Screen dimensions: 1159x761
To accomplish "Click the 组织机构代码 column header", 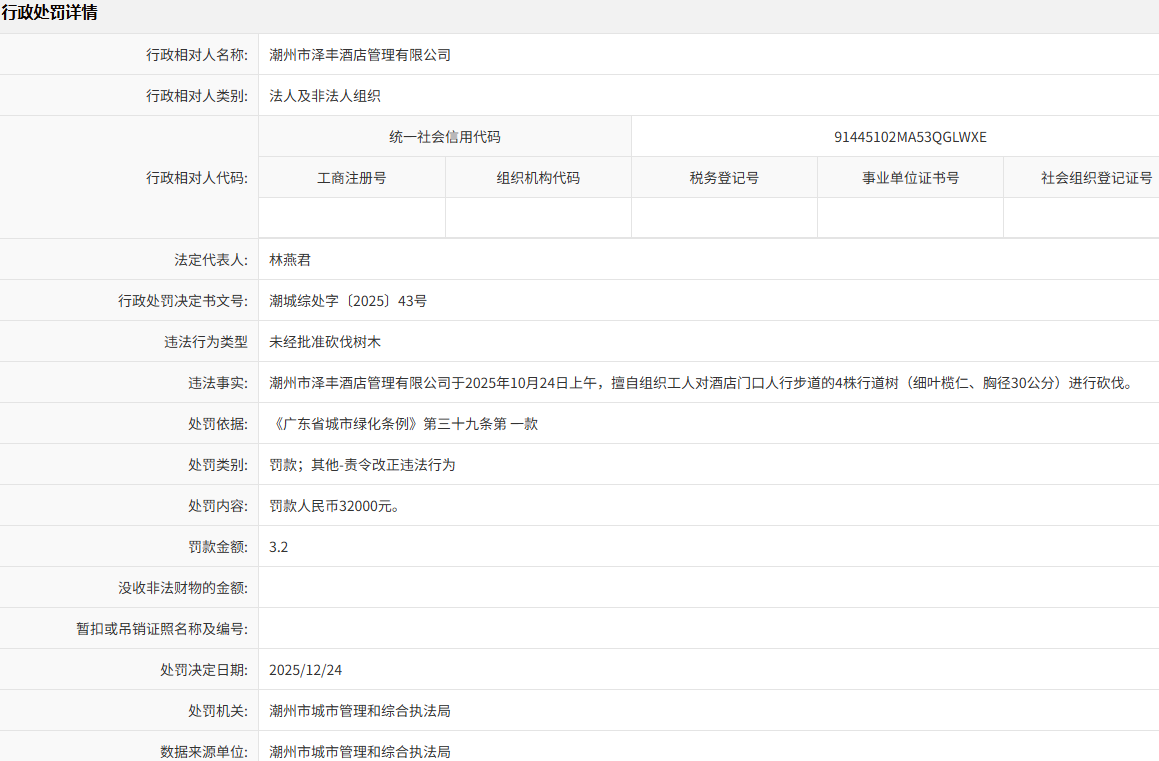I will coord(538,177).
